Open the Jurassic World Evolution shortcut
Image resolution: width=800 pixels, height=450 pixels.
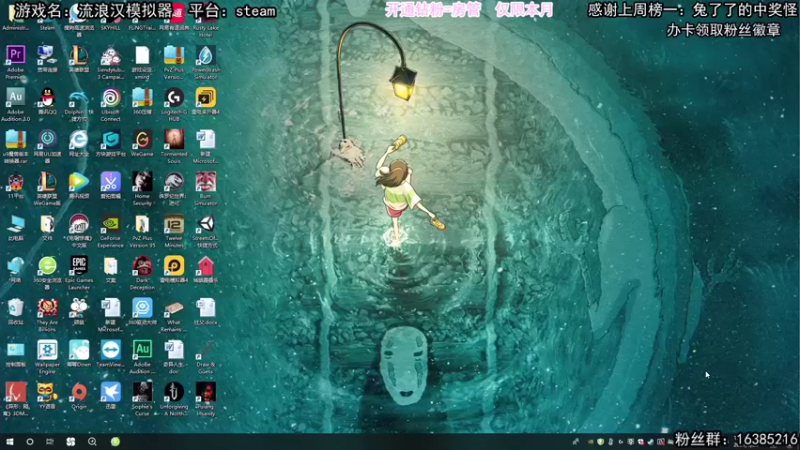(x=174, y=182)
